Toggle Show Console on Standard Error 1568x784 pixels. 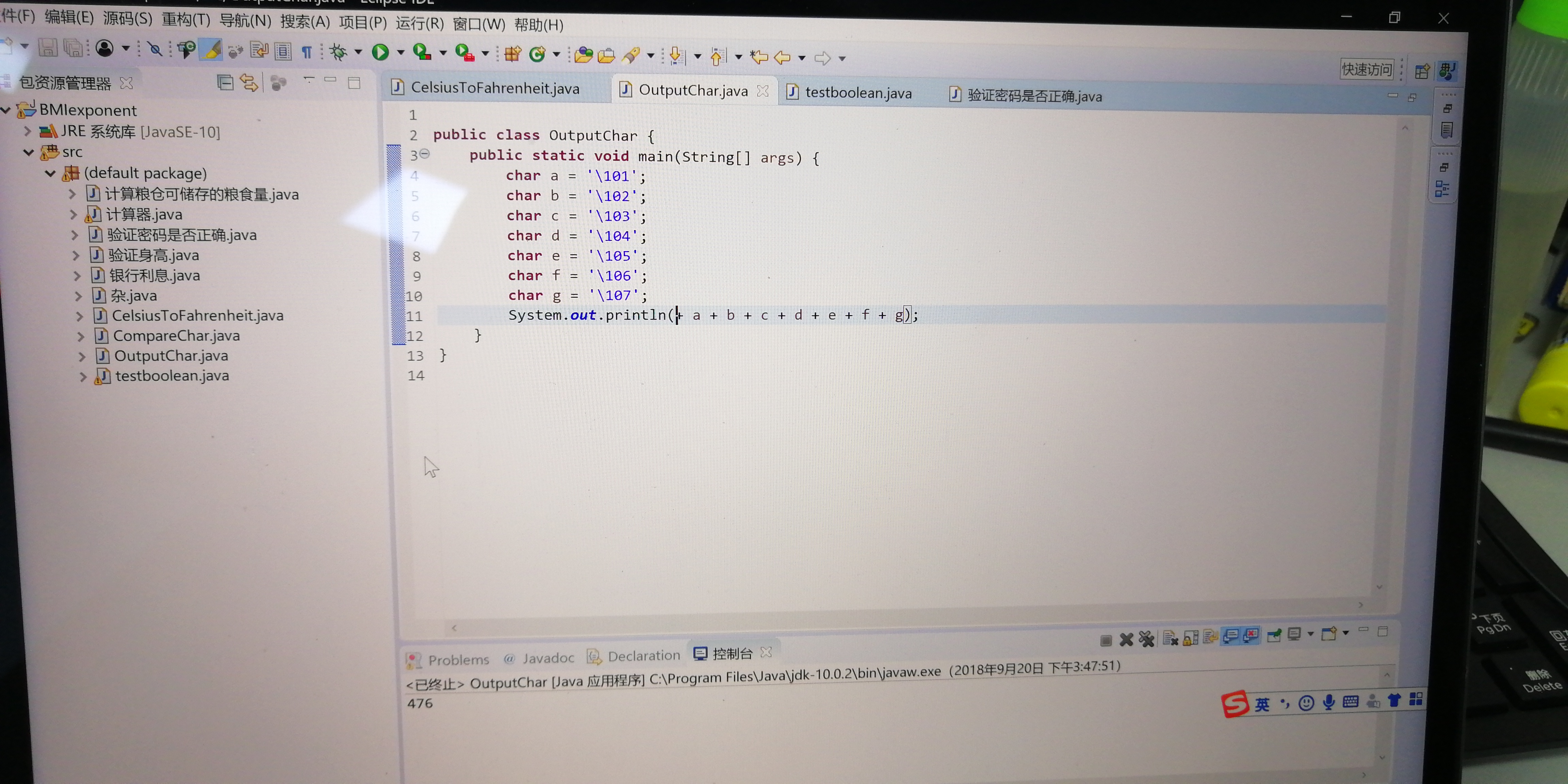1251,636
